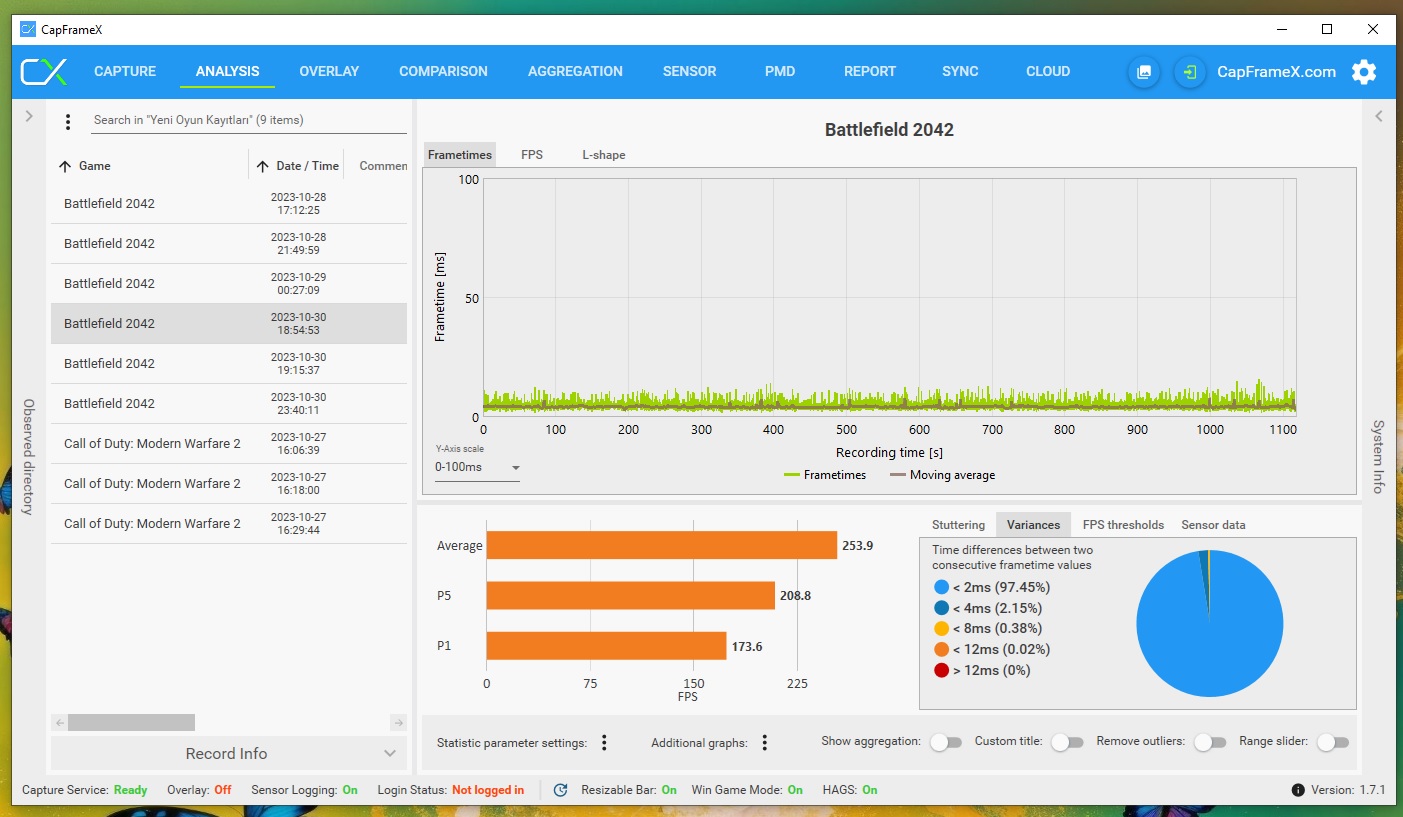
Task: Enable Remove outliers switch
Action: (x=1210, y=742)
